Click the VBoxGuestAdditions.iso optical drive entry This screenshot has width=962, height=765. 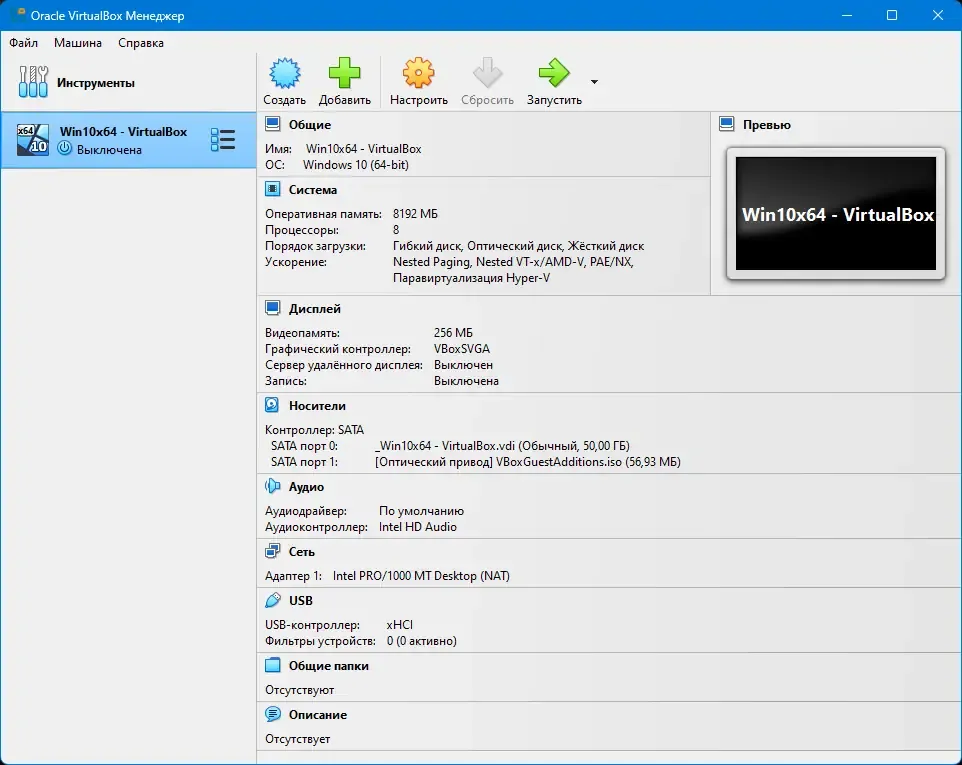[x=528, y=461]
